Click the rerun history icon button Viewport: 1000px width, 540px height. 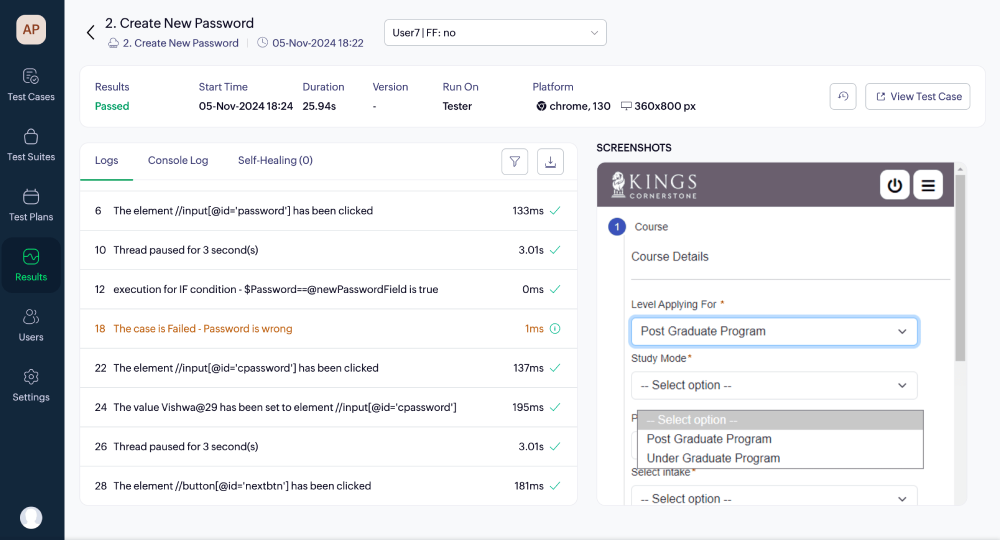point(843,96)
